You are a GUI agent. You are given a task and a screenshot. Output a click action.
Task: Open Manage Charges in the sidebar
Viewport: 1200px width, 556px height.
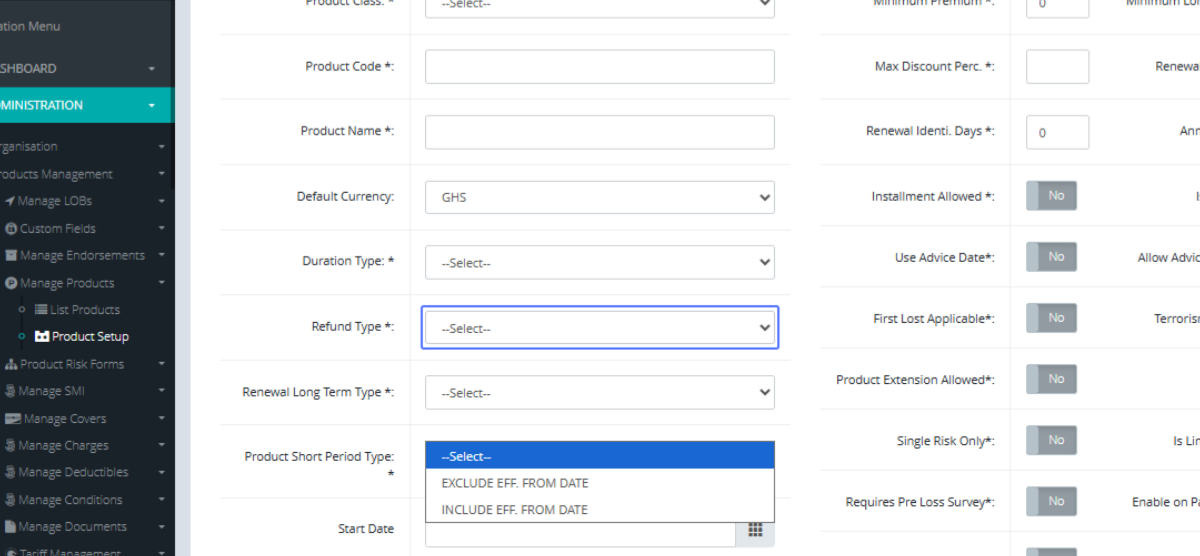[x=63, y=445]
